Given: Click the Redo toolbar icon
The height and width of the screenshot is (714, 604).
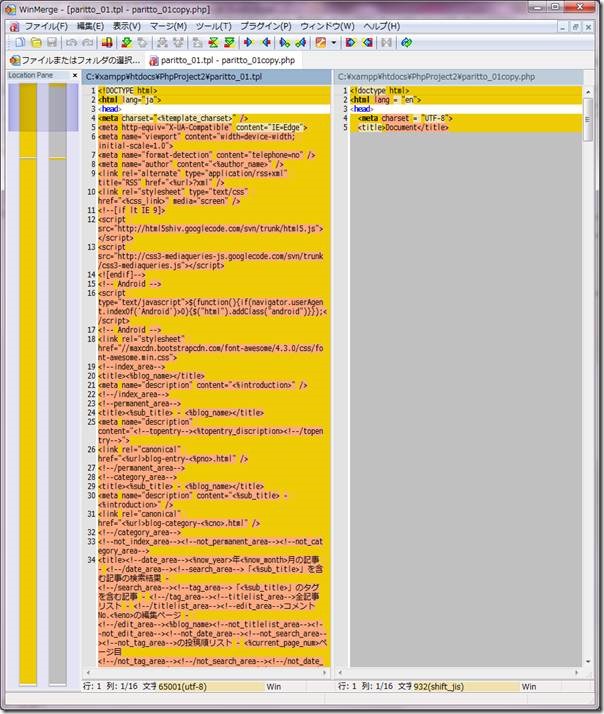Looking at the screenshot, I should (87, 43).
